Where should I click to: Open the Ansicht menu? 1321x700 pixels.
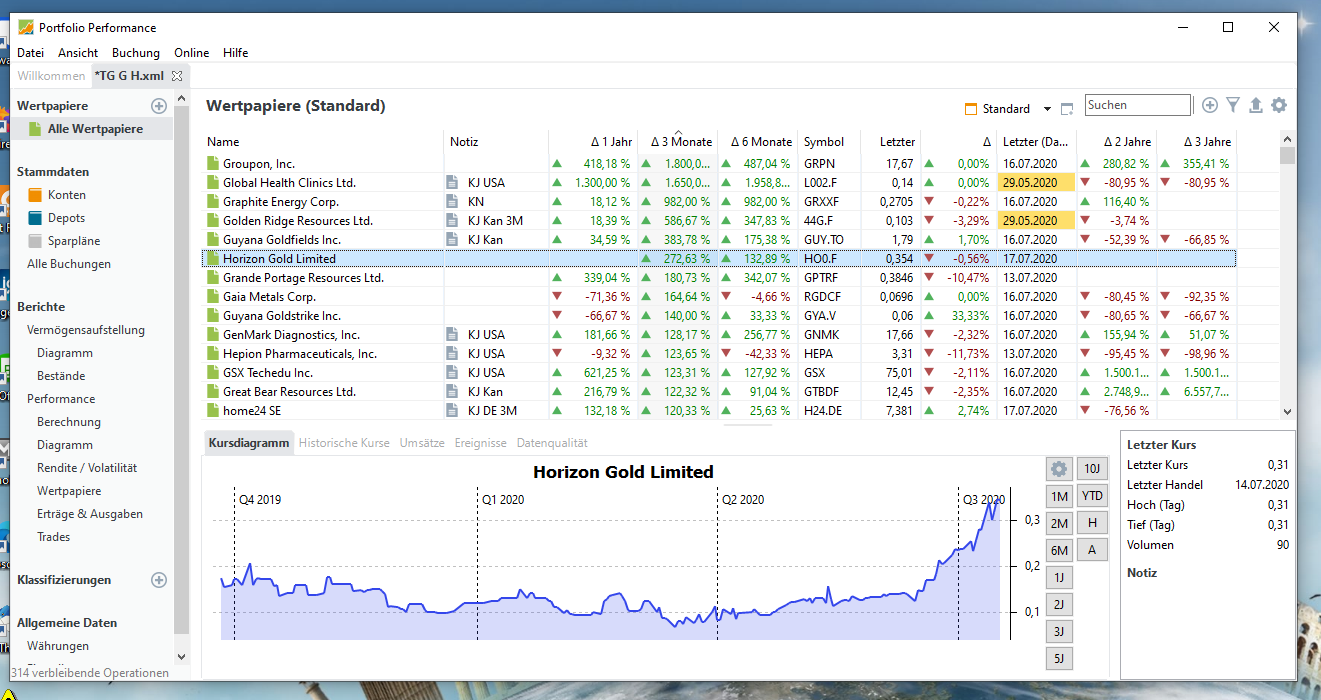click(78, 53)
